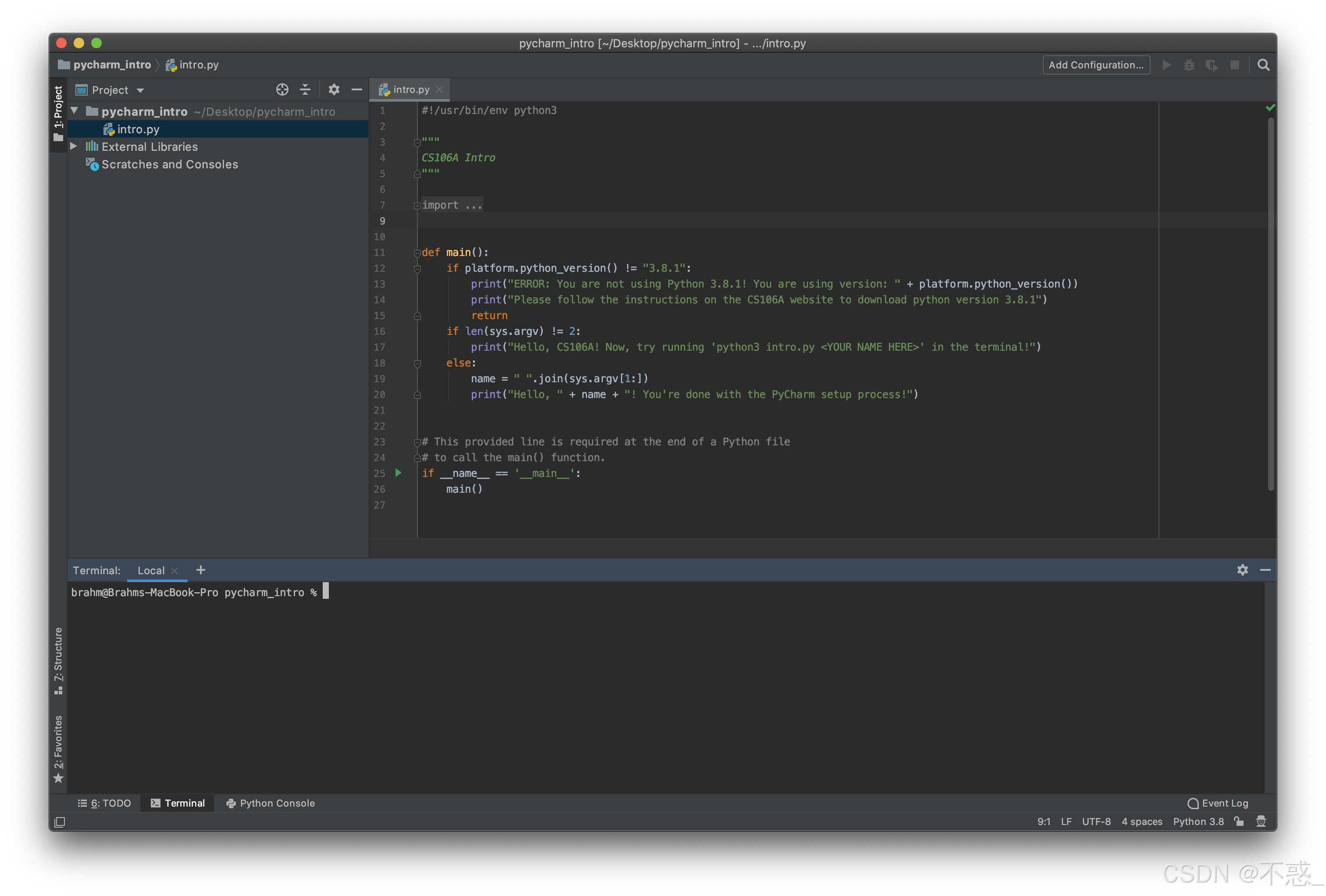Screen dimensions: 1326x896
Task: Click the Collapse All icon in Project panel
Action: 305,89
